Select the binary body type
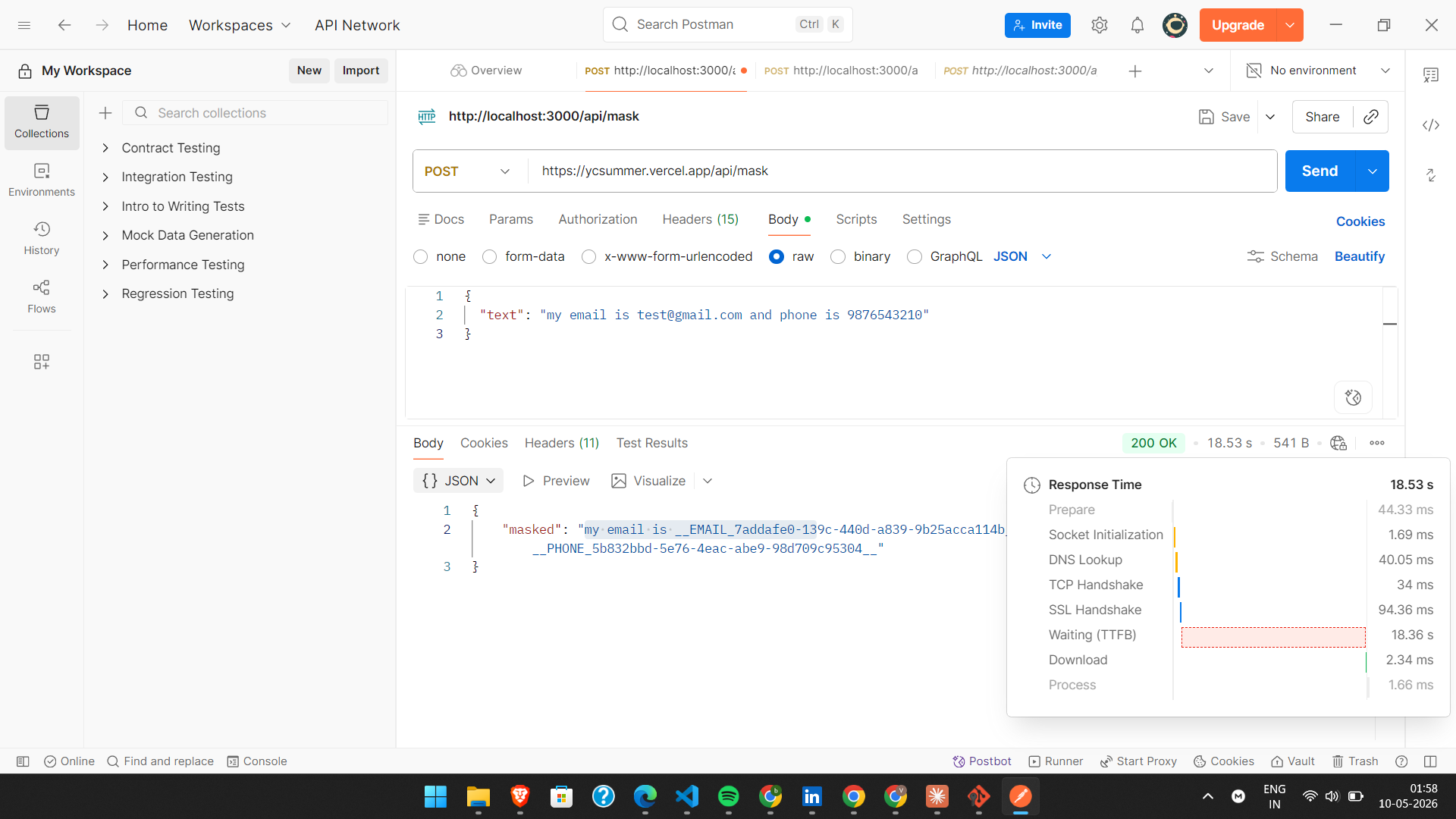The height and width of the screenshot is (819, 1456). [838, 257]
